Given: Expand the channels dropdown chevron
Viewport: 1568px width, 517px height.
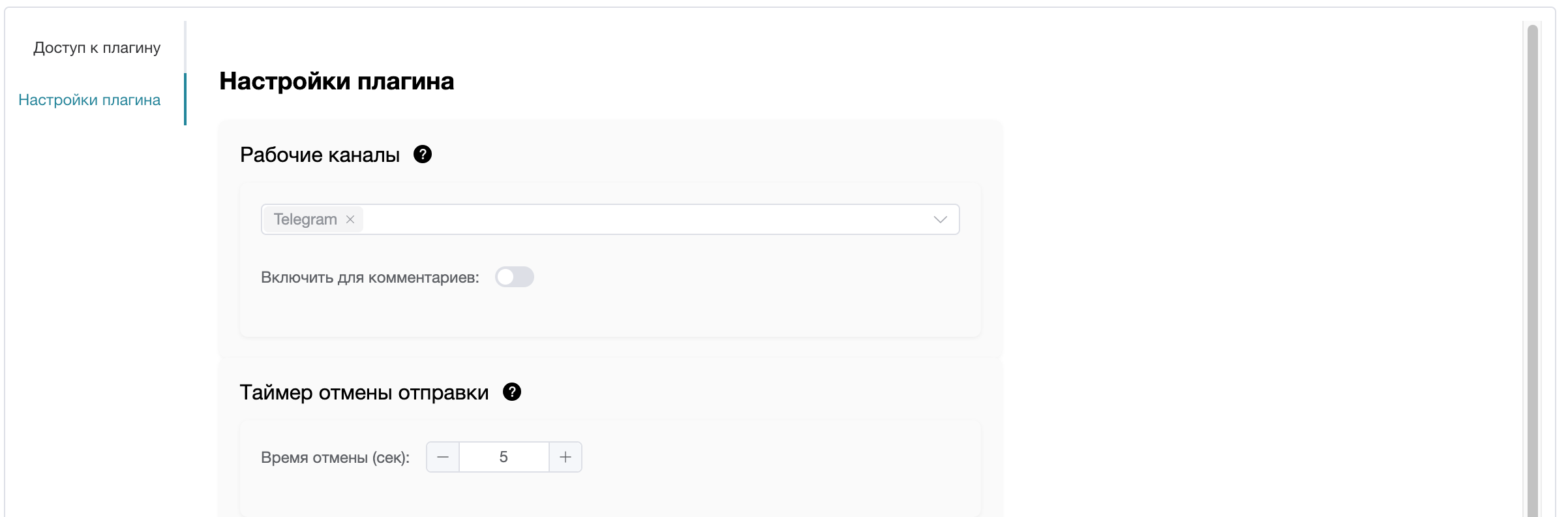Looking at the screenshot, I should click(x=940, y=219).
